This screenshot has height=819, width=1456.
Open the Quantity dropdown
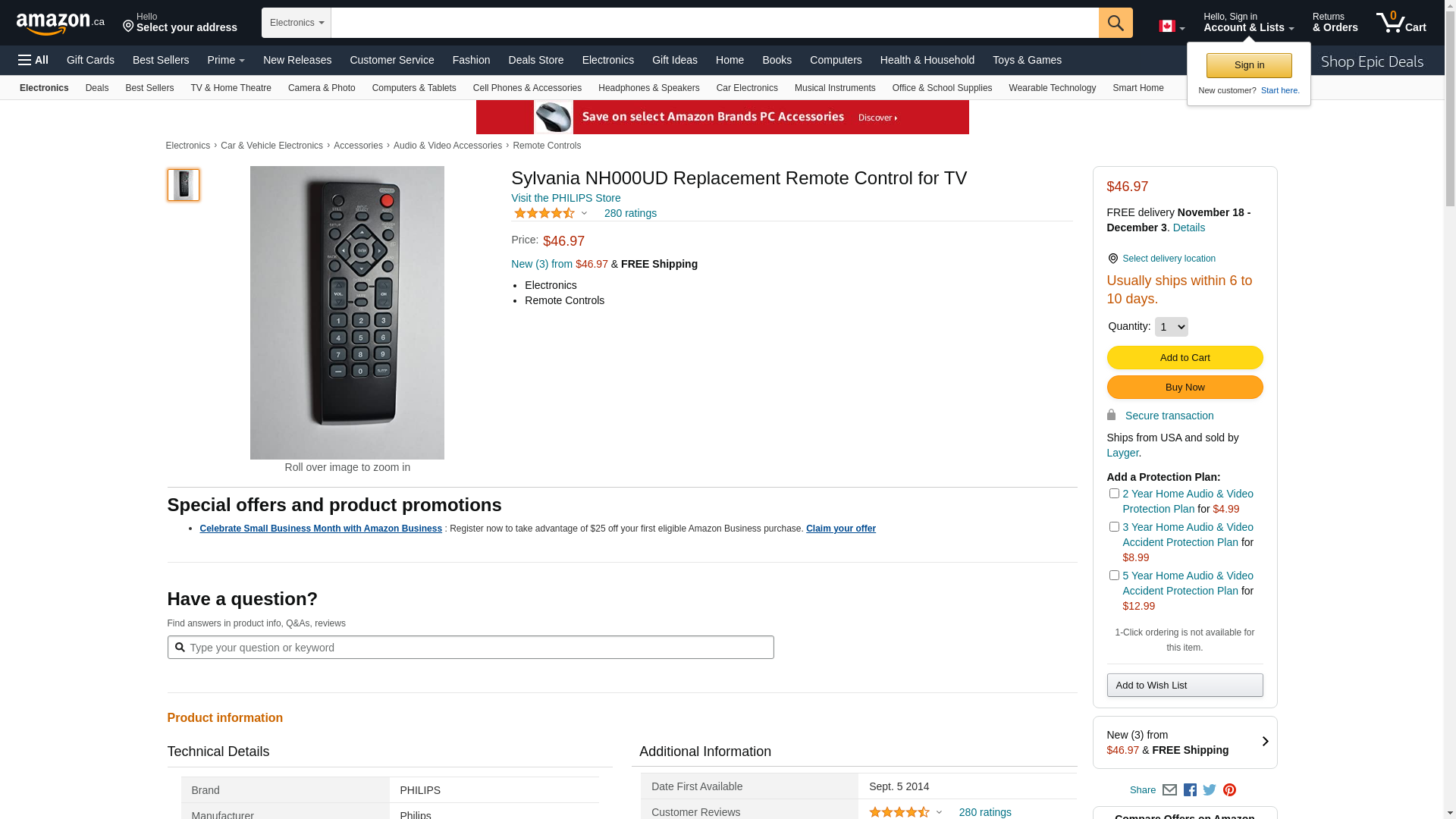coord(1171,327)
